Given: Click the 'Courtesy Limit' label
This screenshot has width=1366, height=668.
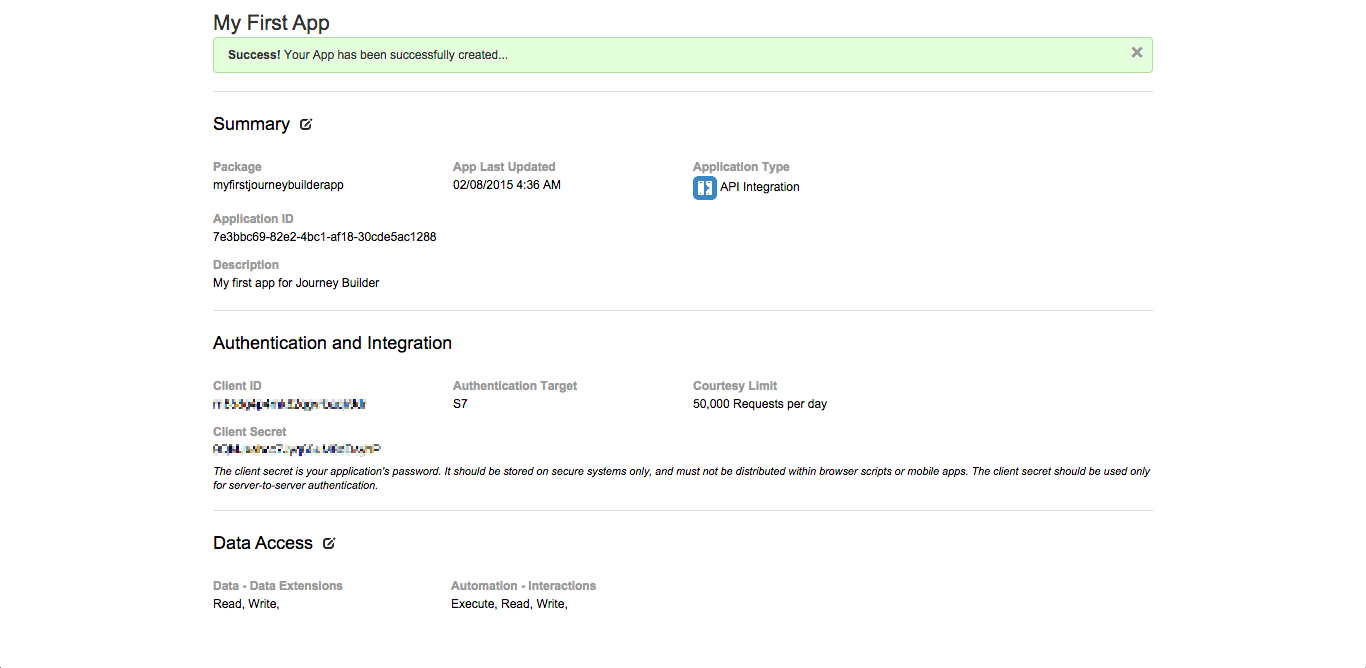Looking at the screenshot, I should [x=735, y=386].
